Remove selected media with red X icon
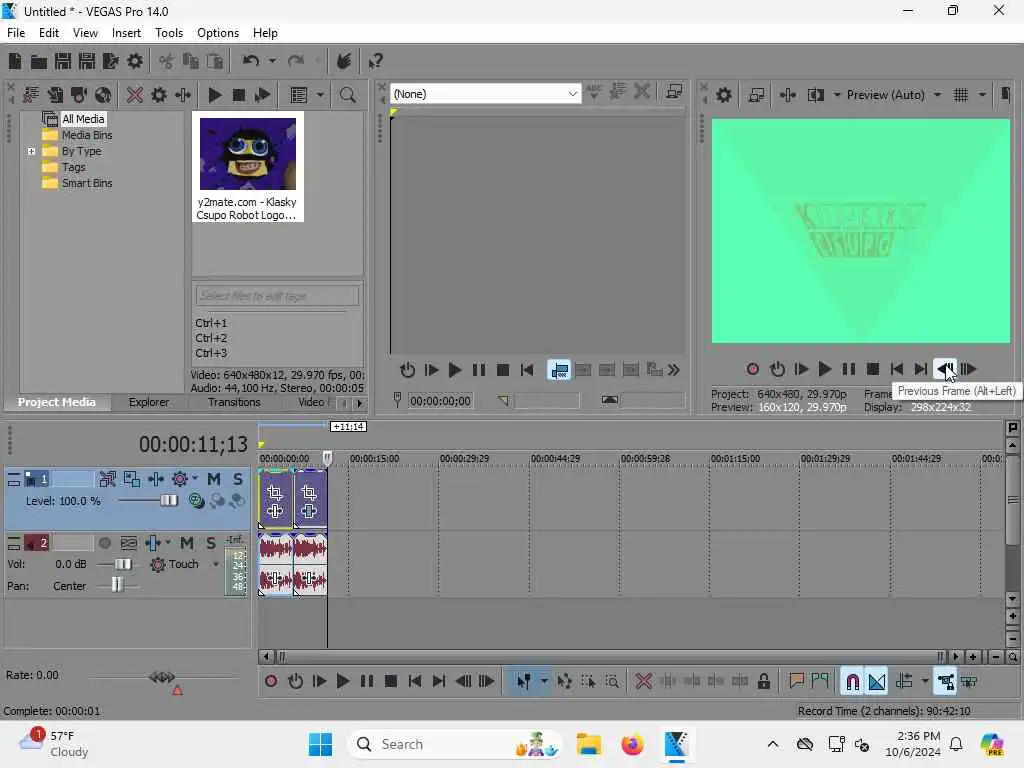Image resolution: width=1024 pixels, height=768 pixels. (x=135, y=95)
